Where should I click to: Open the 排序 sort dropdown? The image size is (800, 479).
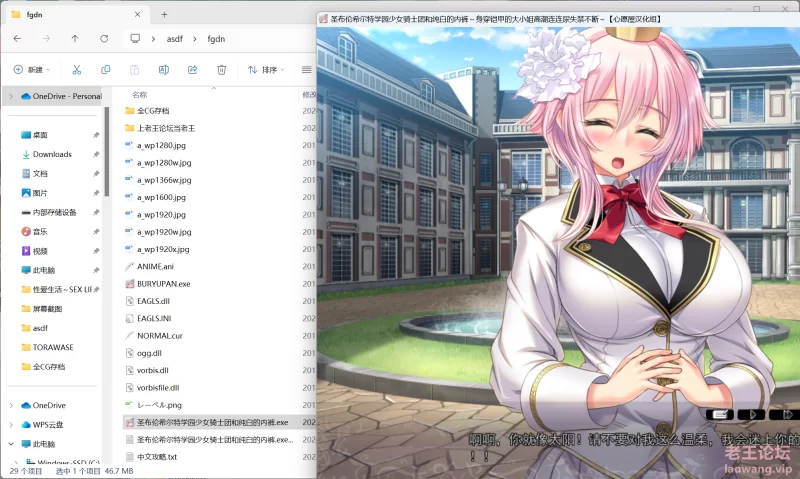(266, 70)
